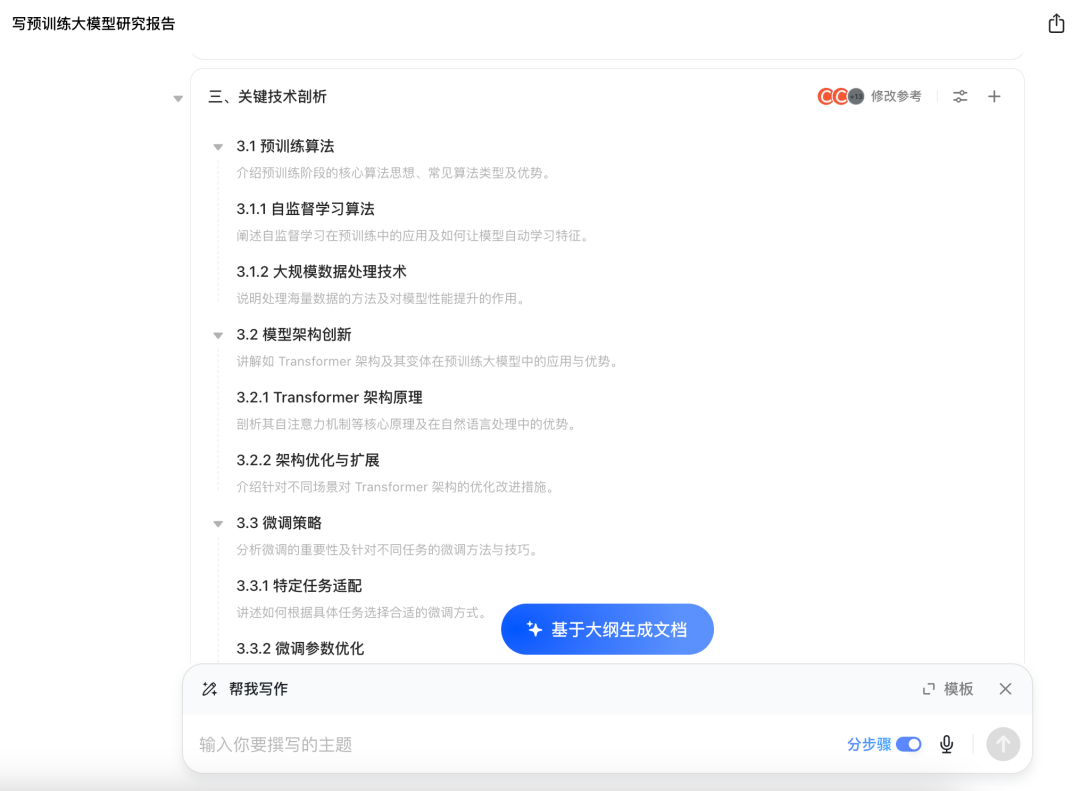Click the pencil icon next to 帮我写作
1080x791 pixels.
pyautogui.click(x=208, y=689)
